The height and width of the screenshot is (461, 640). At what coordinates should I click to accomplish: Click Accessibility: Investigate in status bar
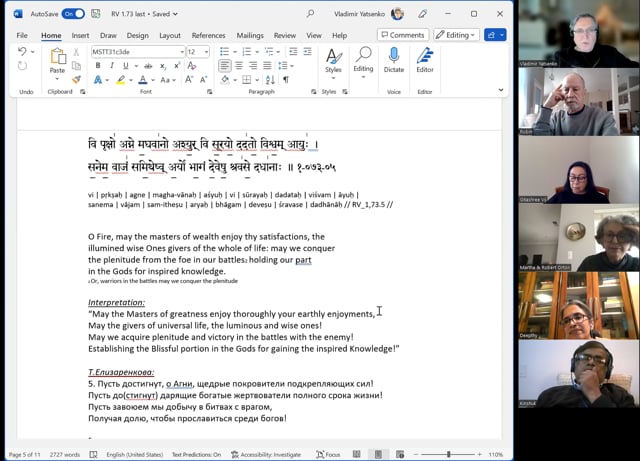pyautogui.click(x=265, y=454)
